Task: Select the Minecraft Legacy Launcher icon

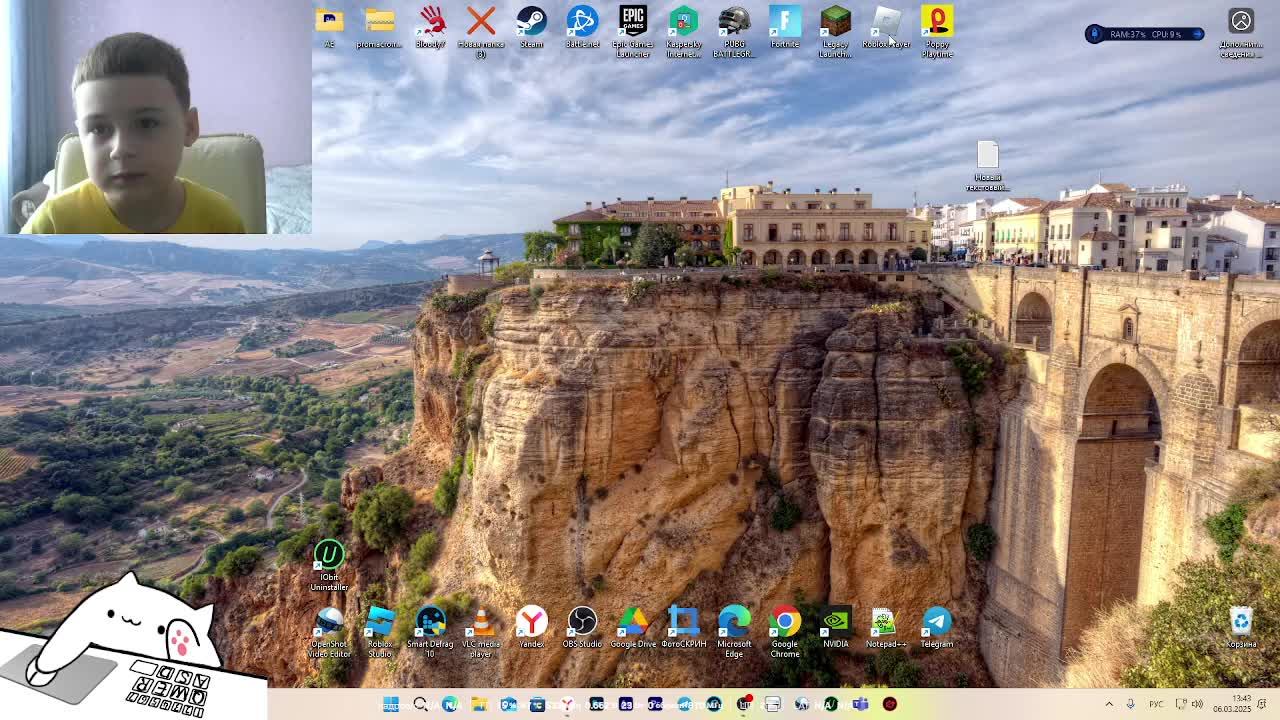Action: coord(835,32)
